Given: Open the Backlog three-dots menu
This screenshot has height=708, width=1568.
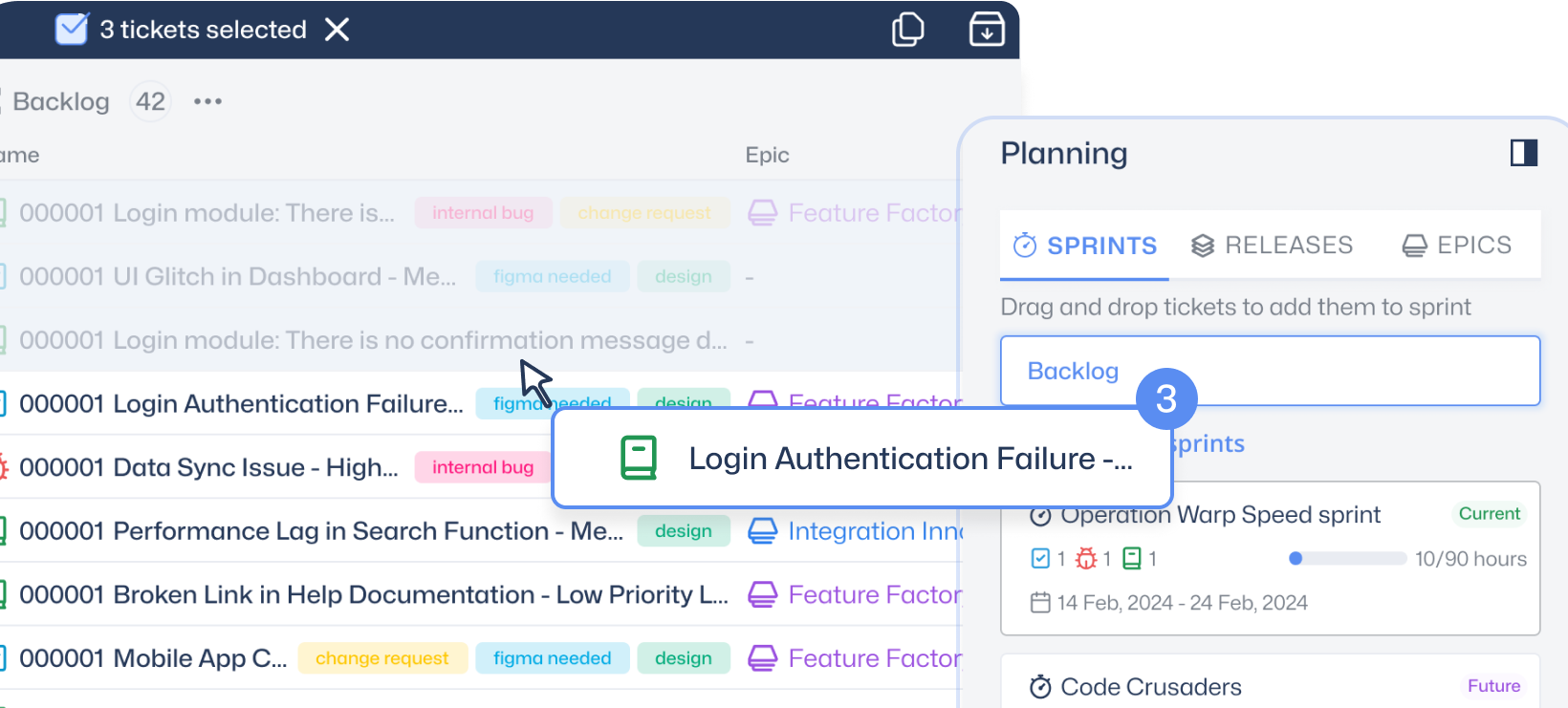Looking at the screenshot, I should pos(207,101).
